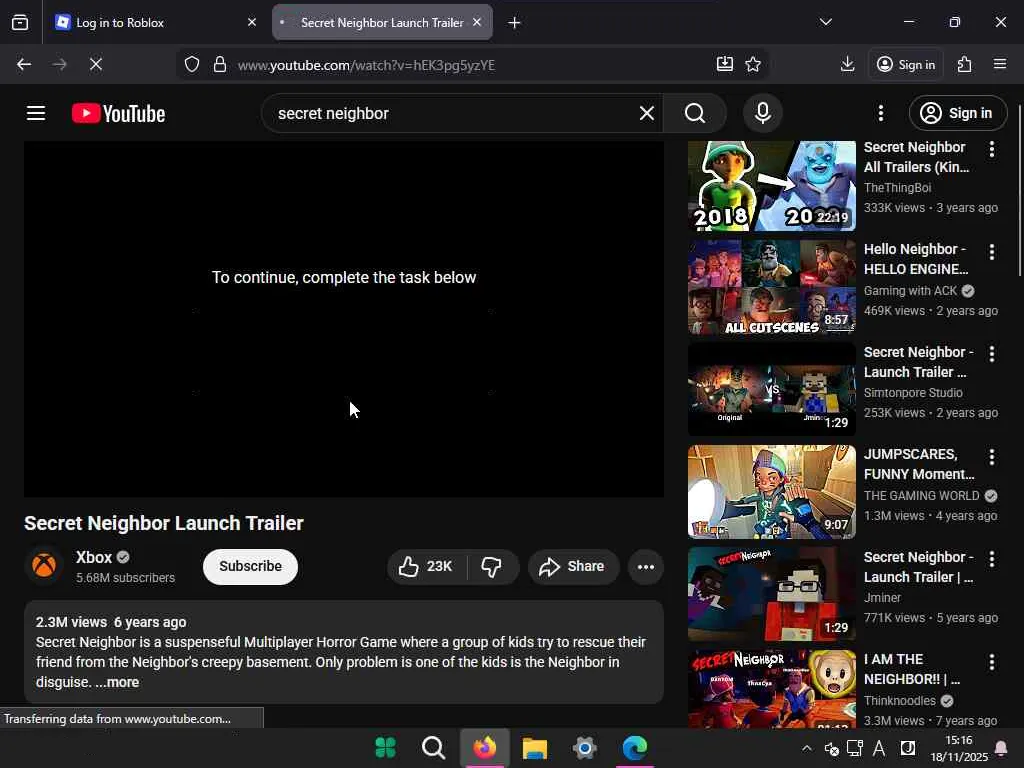Go back to the previous page
Image resolution: width=1024 pixels, height=768 pixels.
coord(24,64)
